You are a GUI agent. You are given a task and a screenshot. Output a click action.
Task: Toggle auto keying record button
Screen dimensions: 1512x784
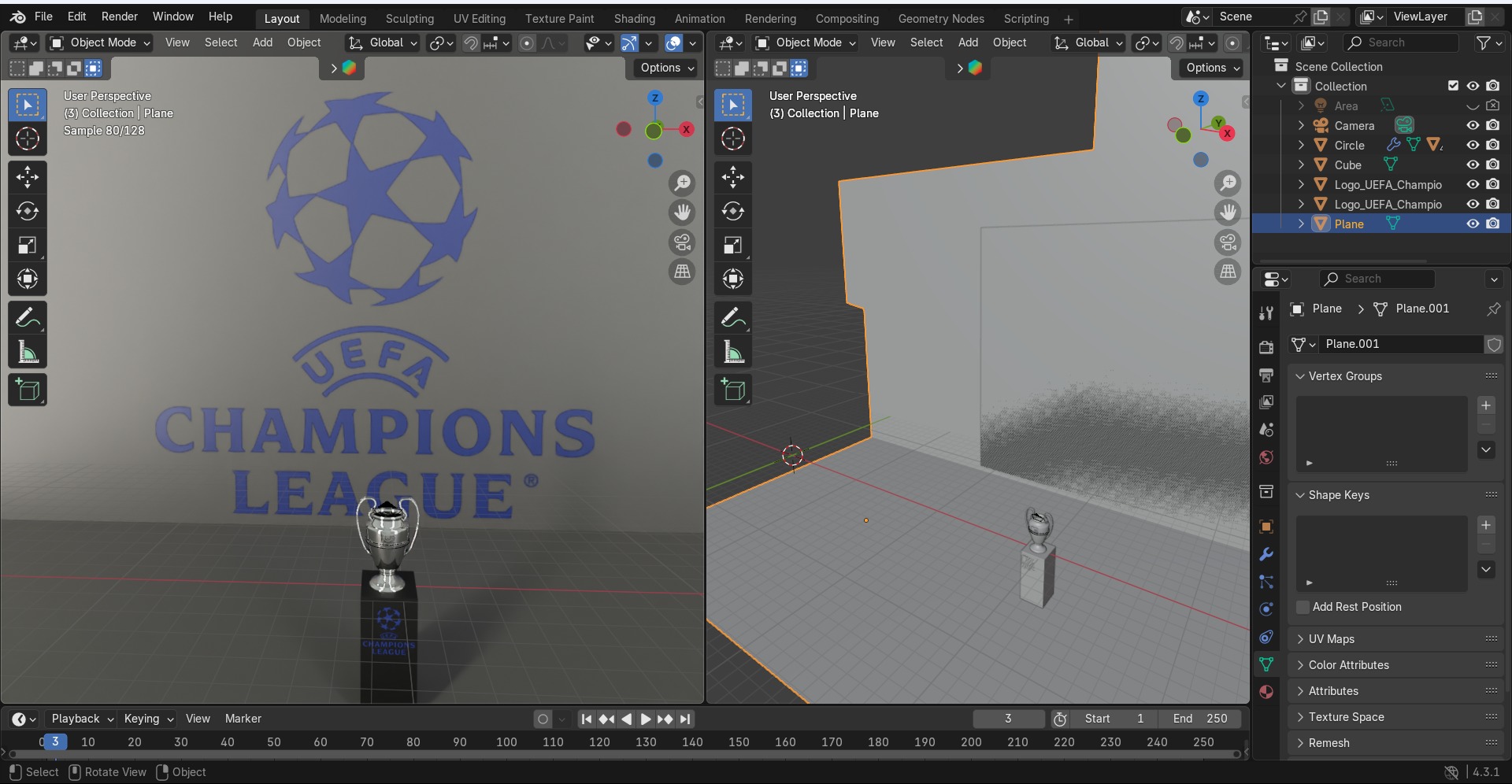[543, 719]
